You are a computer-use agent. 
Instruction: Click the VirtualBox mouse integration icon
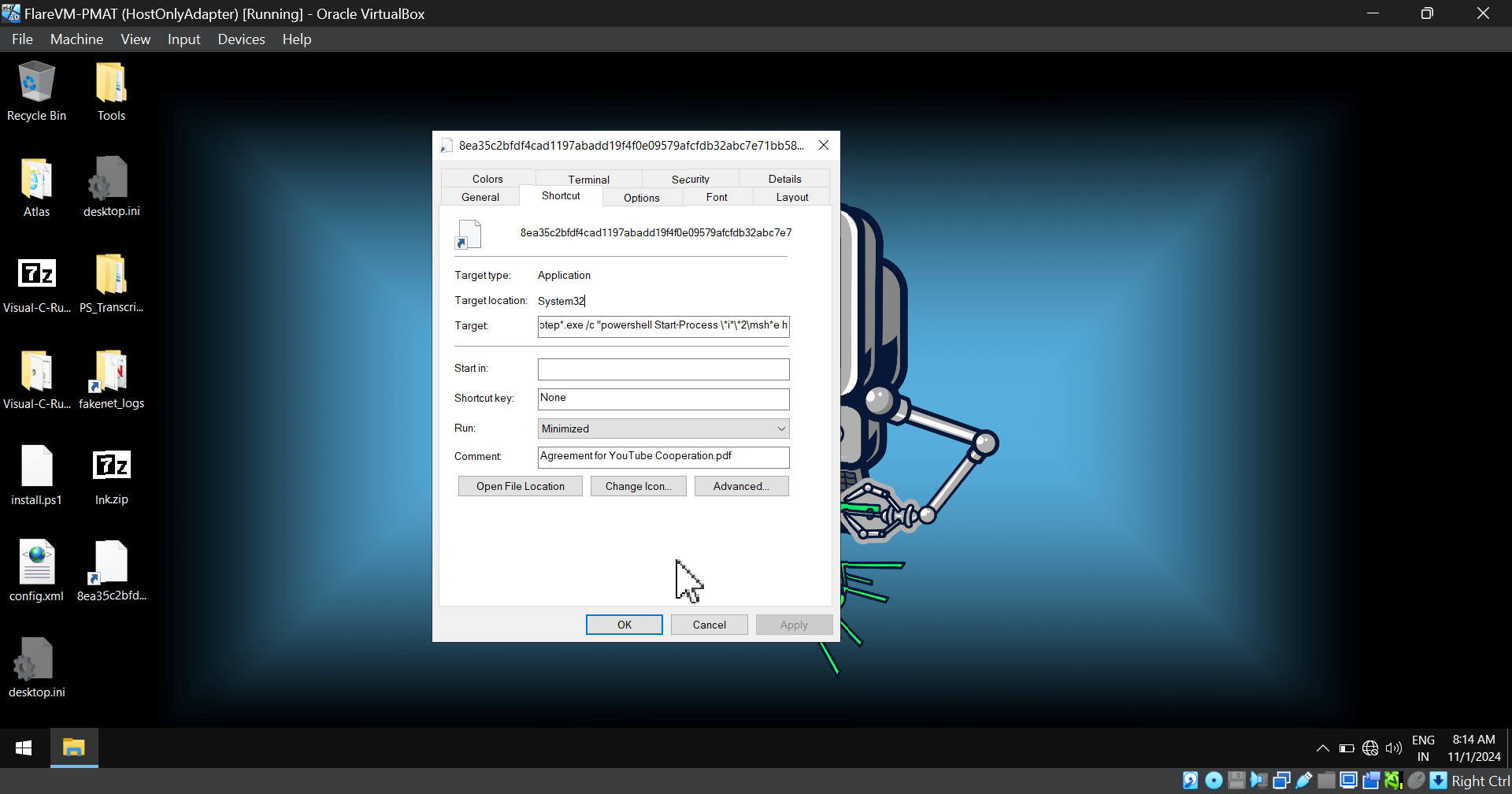click(1416, 781)
